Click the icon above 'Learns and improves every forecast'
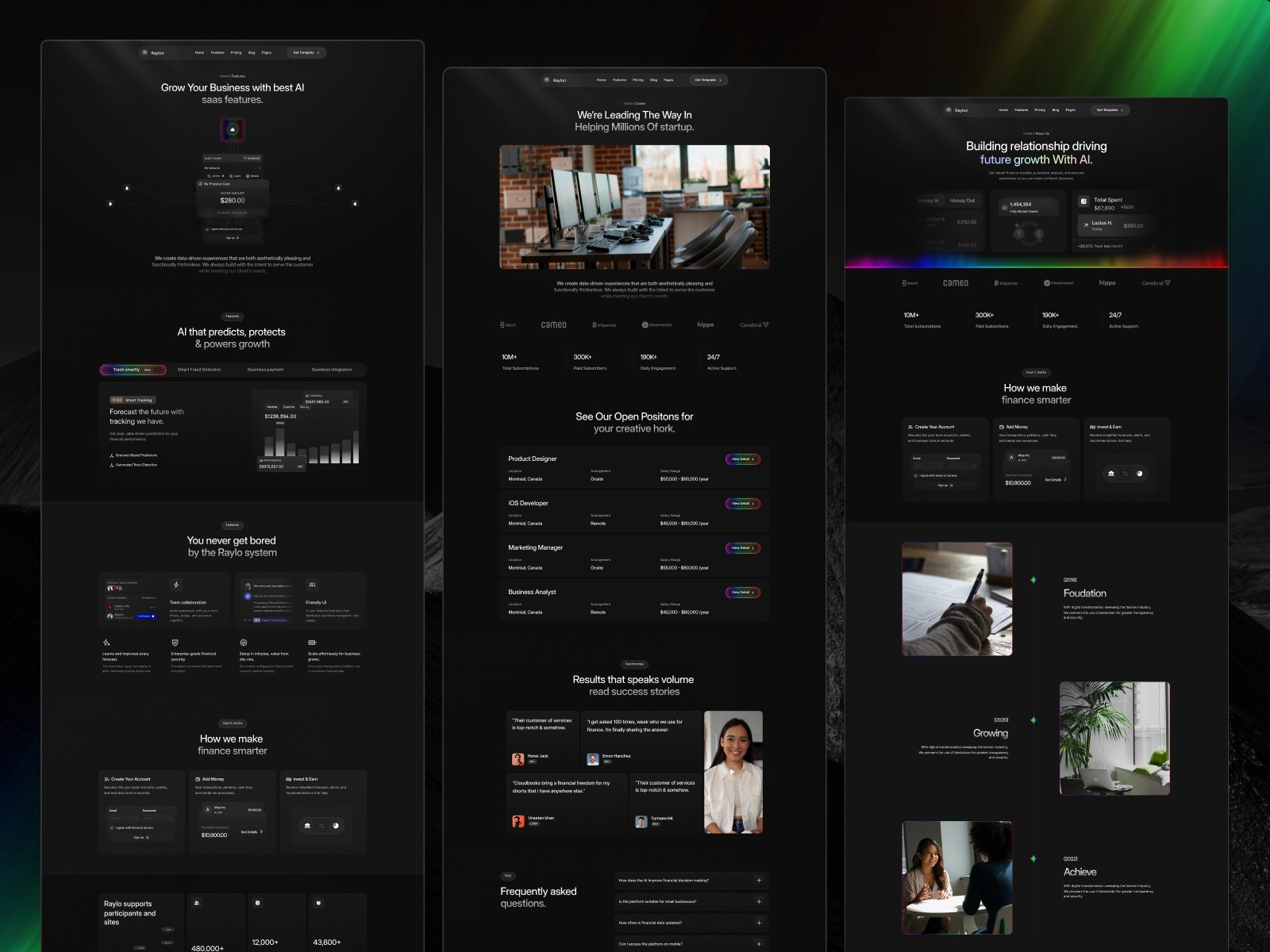 click(106, 643)
